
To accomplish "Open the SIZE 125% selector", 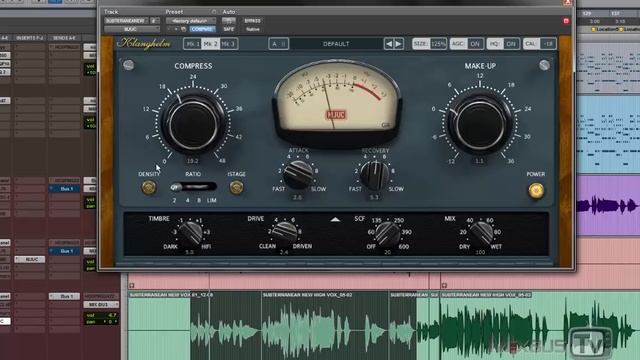I will click(429, 44).
